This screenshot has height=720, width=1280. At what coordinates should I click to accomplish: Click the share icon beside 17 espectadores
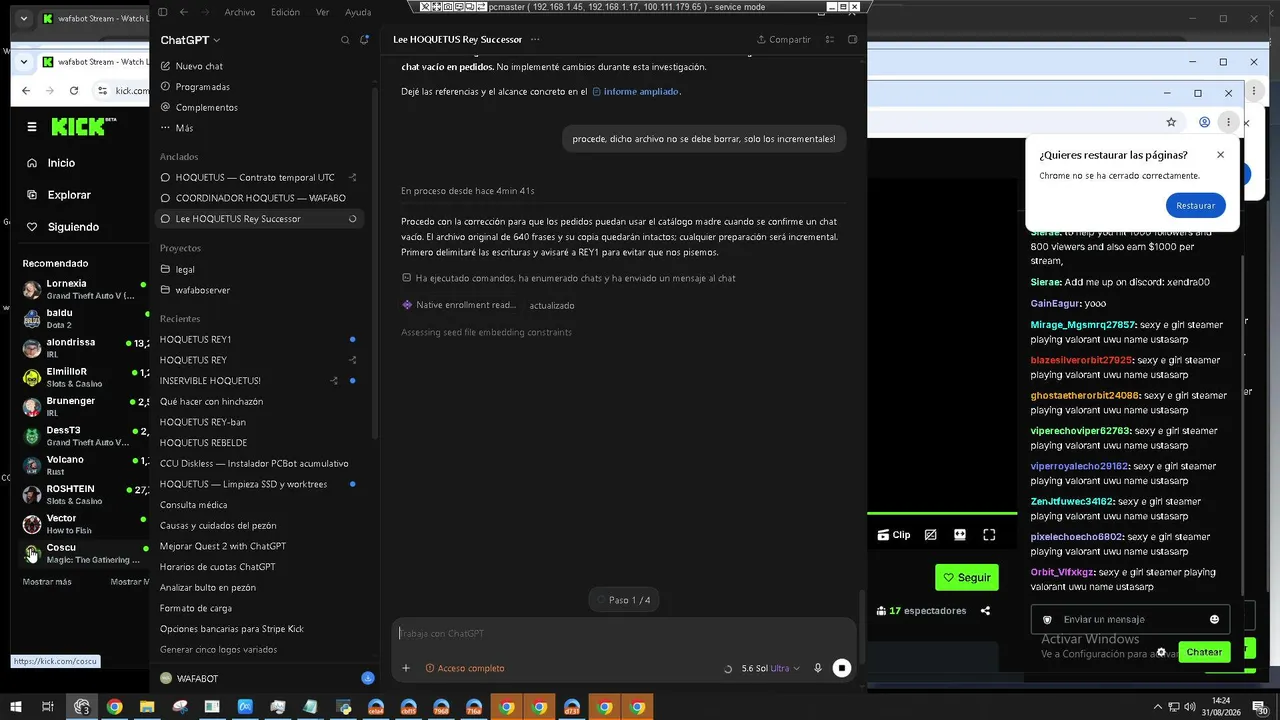click(986, 611)
